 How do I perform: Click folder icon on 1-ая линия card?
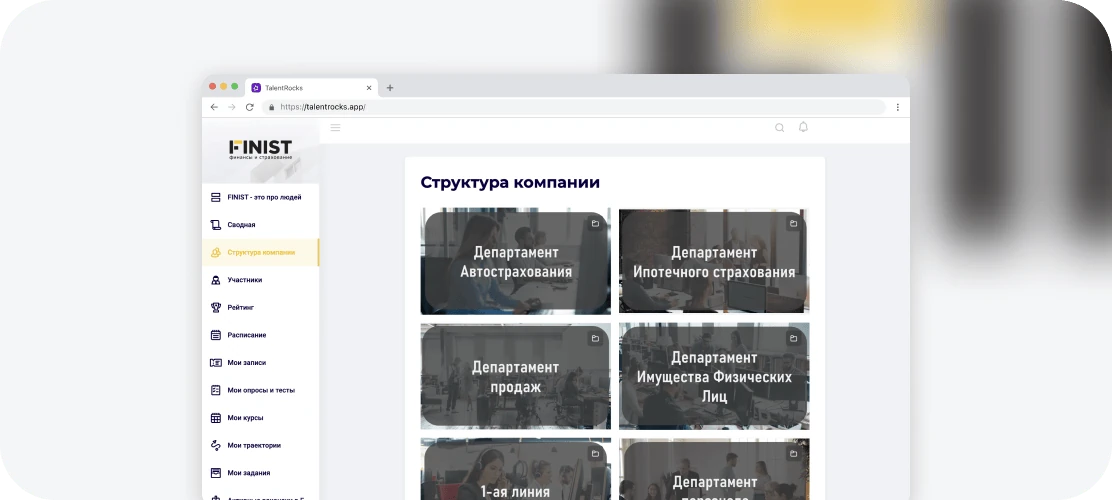click(x=595, y=454)
